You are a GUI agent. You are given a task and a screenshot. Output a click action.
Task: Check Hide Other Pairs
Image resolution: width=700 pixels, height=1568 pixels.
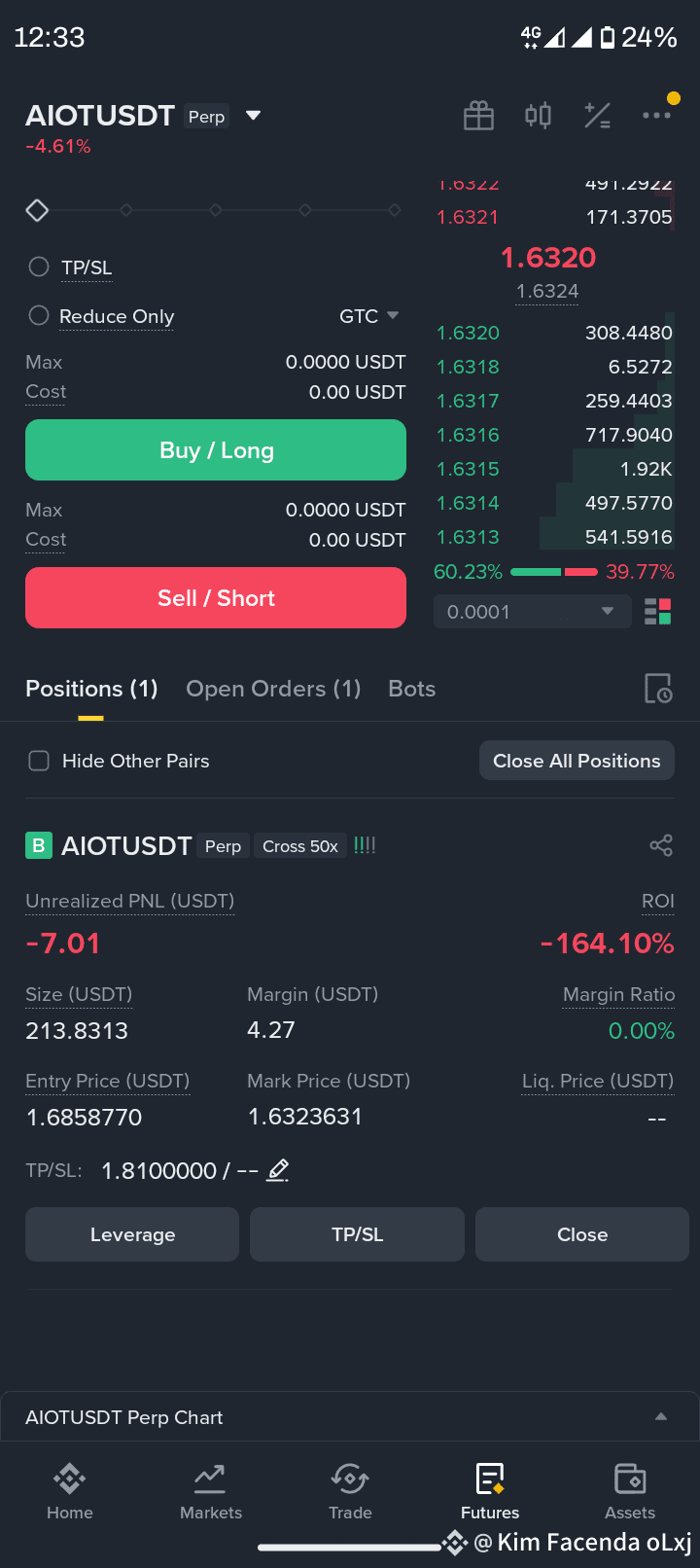[x=39, y=761]
